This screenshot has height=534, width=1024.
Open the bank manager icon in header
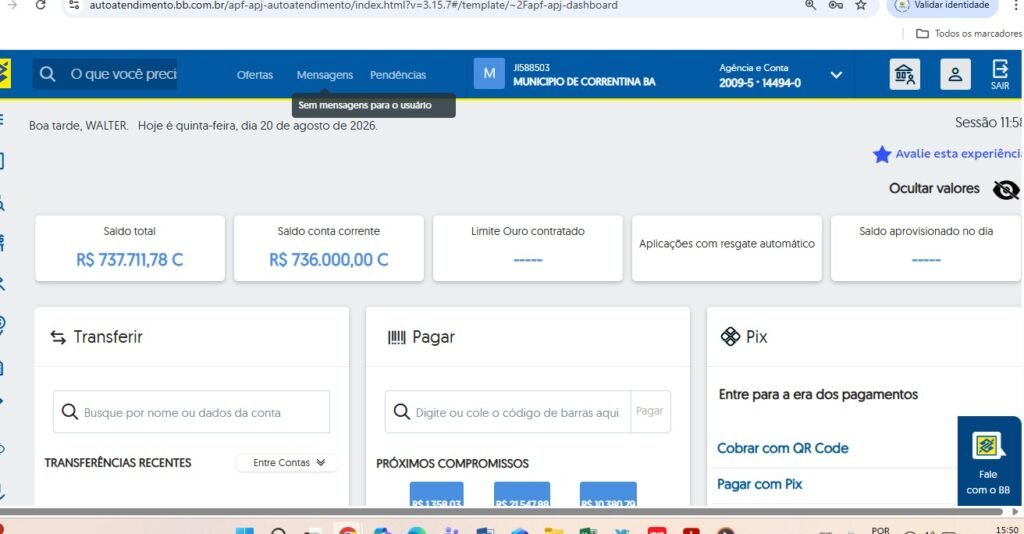click(904, 74)
